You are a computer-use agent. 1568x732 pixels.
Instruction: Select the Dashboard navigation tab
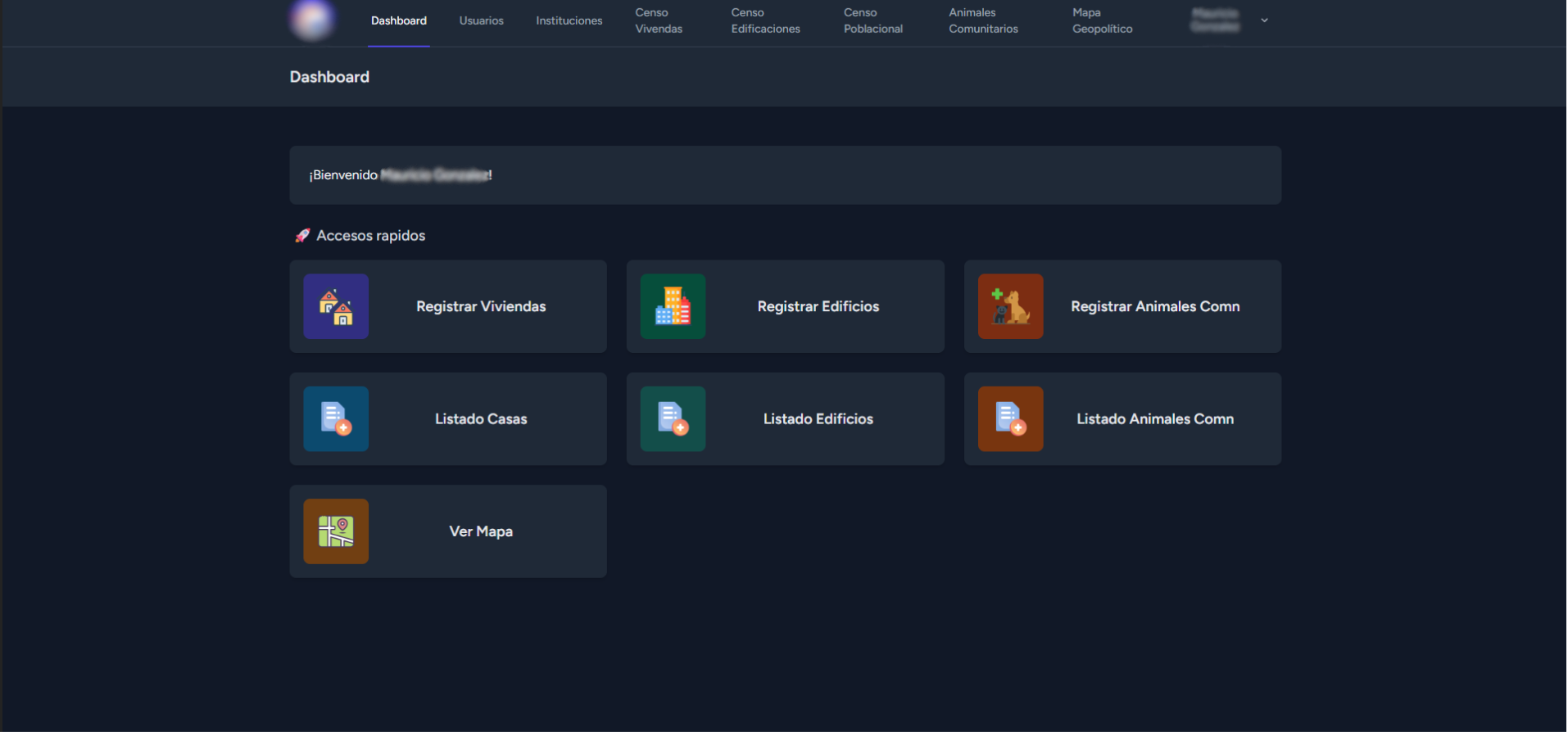(x=398, y=20)
